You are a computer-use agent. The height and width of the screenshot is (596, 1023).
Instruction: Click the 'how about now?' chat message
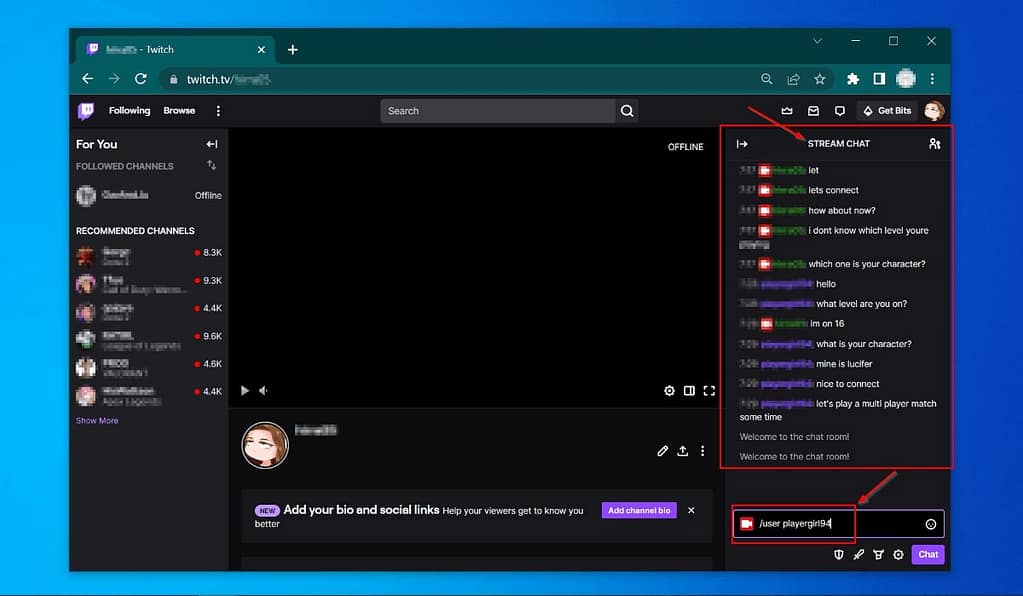coord(842,211)
